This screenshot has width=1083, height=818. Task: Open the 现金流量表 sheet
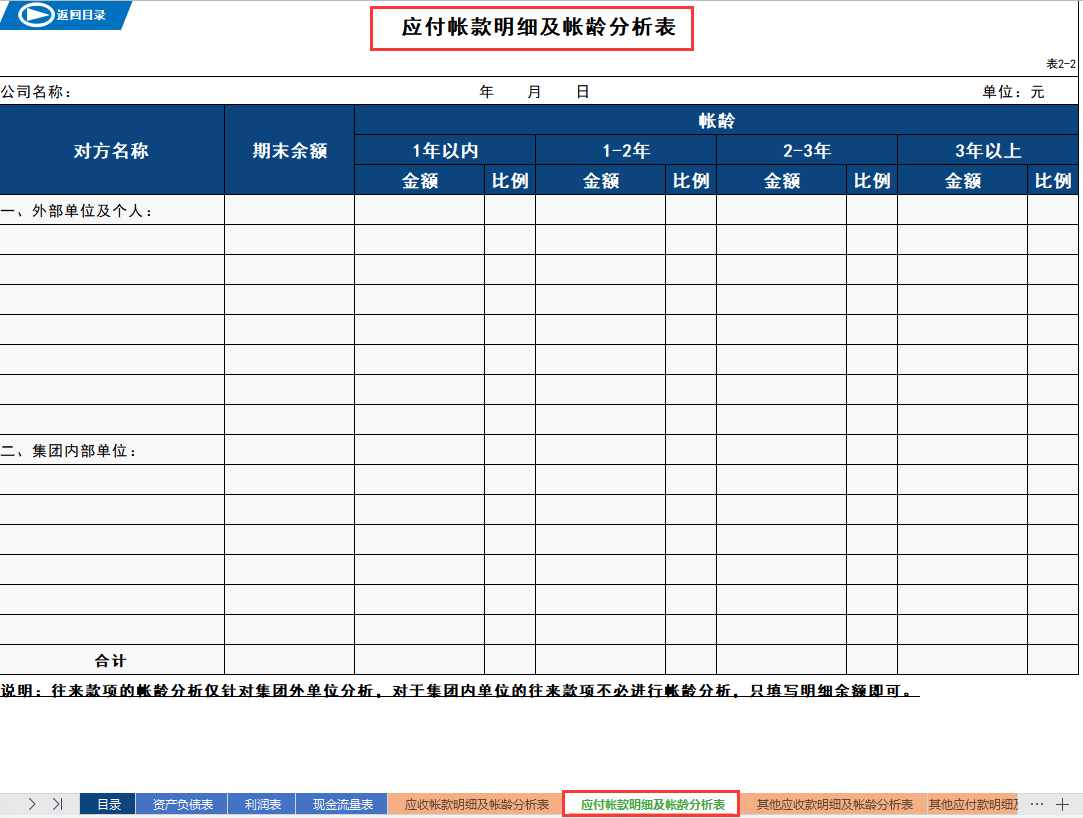click(341, 802)
